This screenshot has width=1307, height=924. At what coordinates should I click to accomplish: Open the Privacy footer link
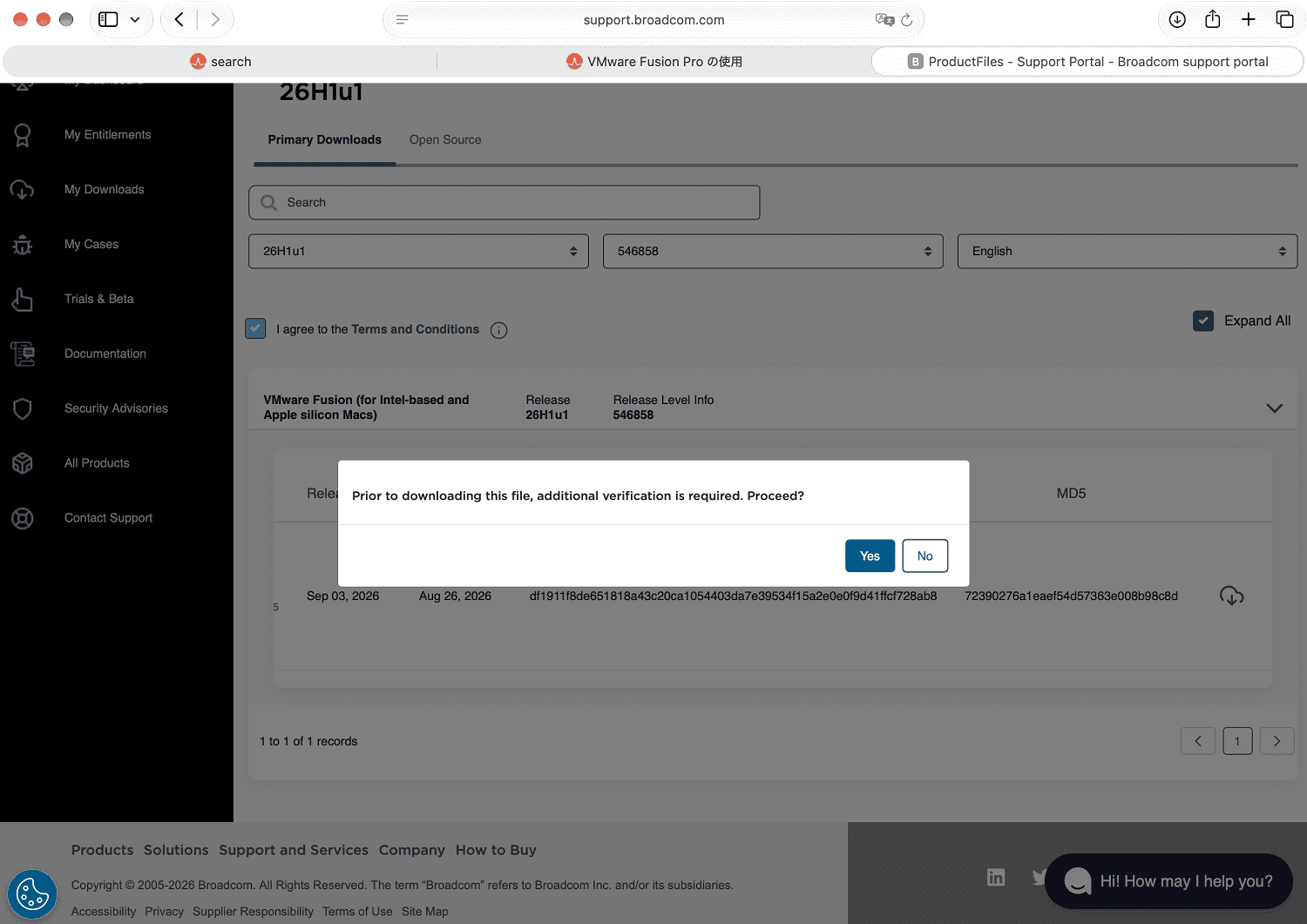coord(164,911)
